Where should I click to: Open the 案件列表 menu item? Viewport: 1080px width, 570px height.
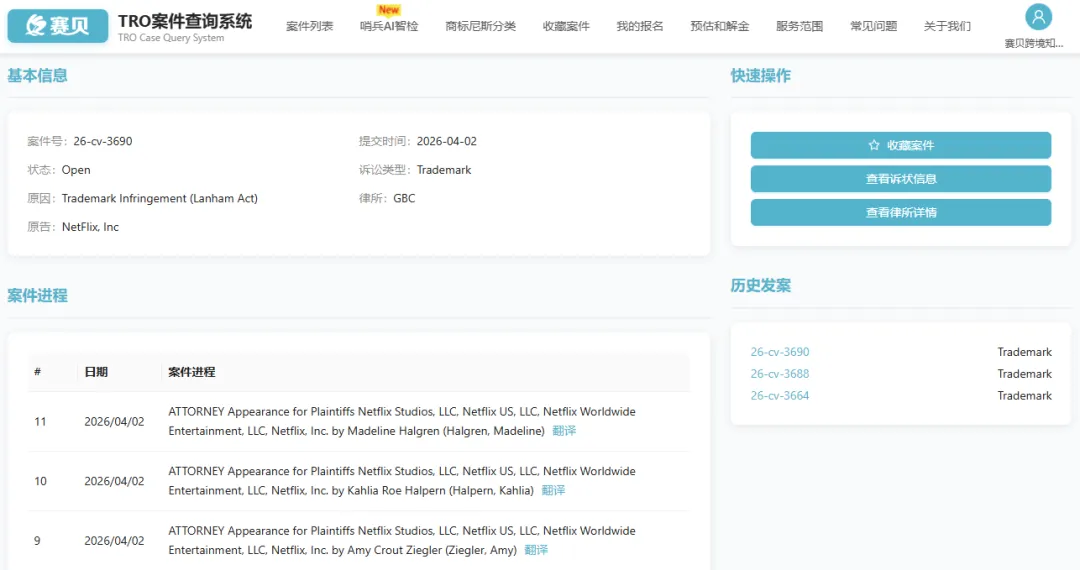coord(309,26)
